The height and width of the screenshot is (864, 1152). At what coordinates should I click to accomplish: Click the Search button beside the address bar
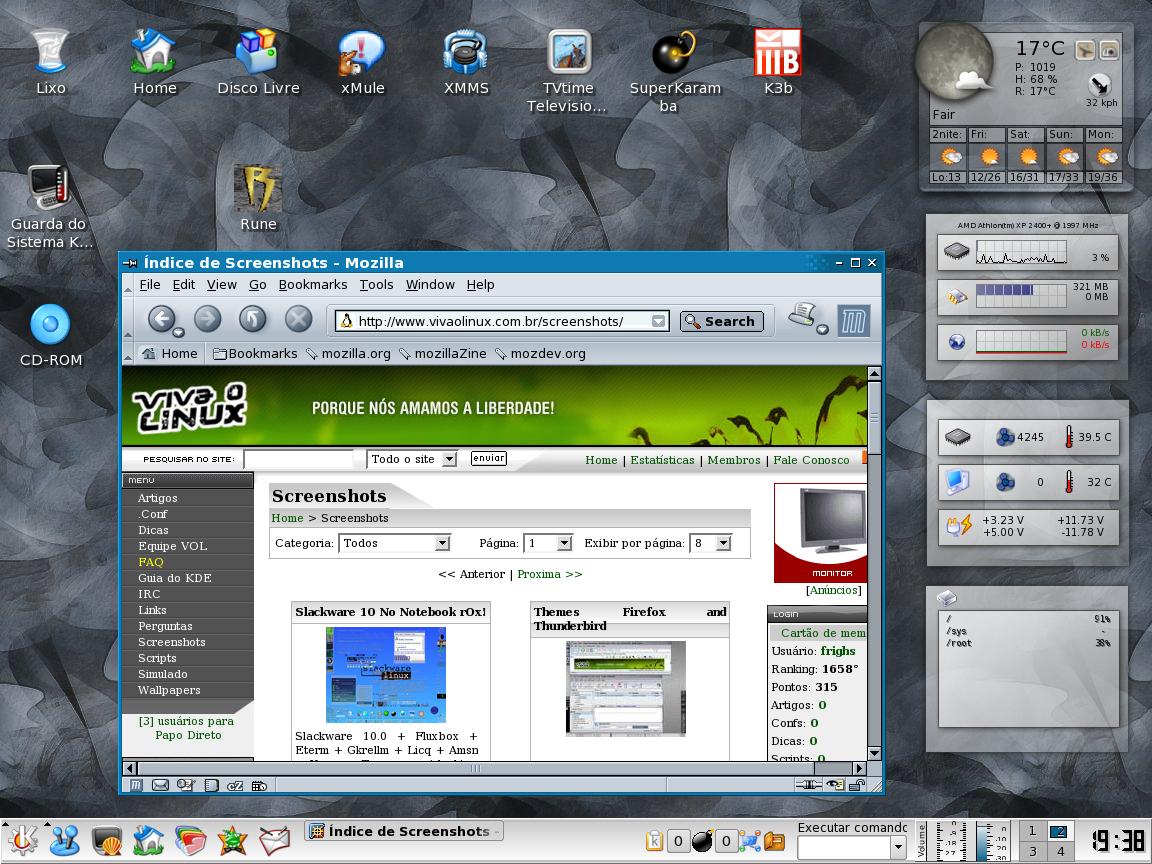coord(721,321)
